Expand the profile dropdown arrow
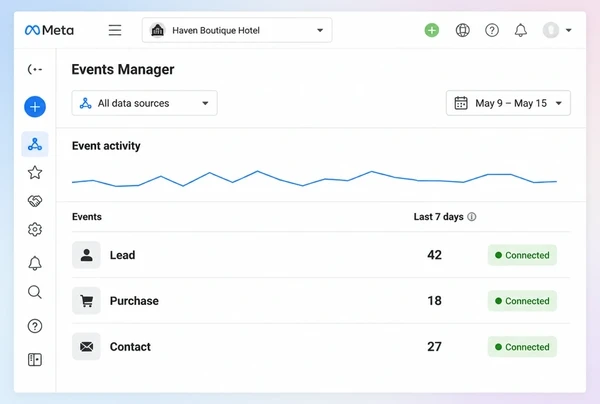 [x=569, y=30]
